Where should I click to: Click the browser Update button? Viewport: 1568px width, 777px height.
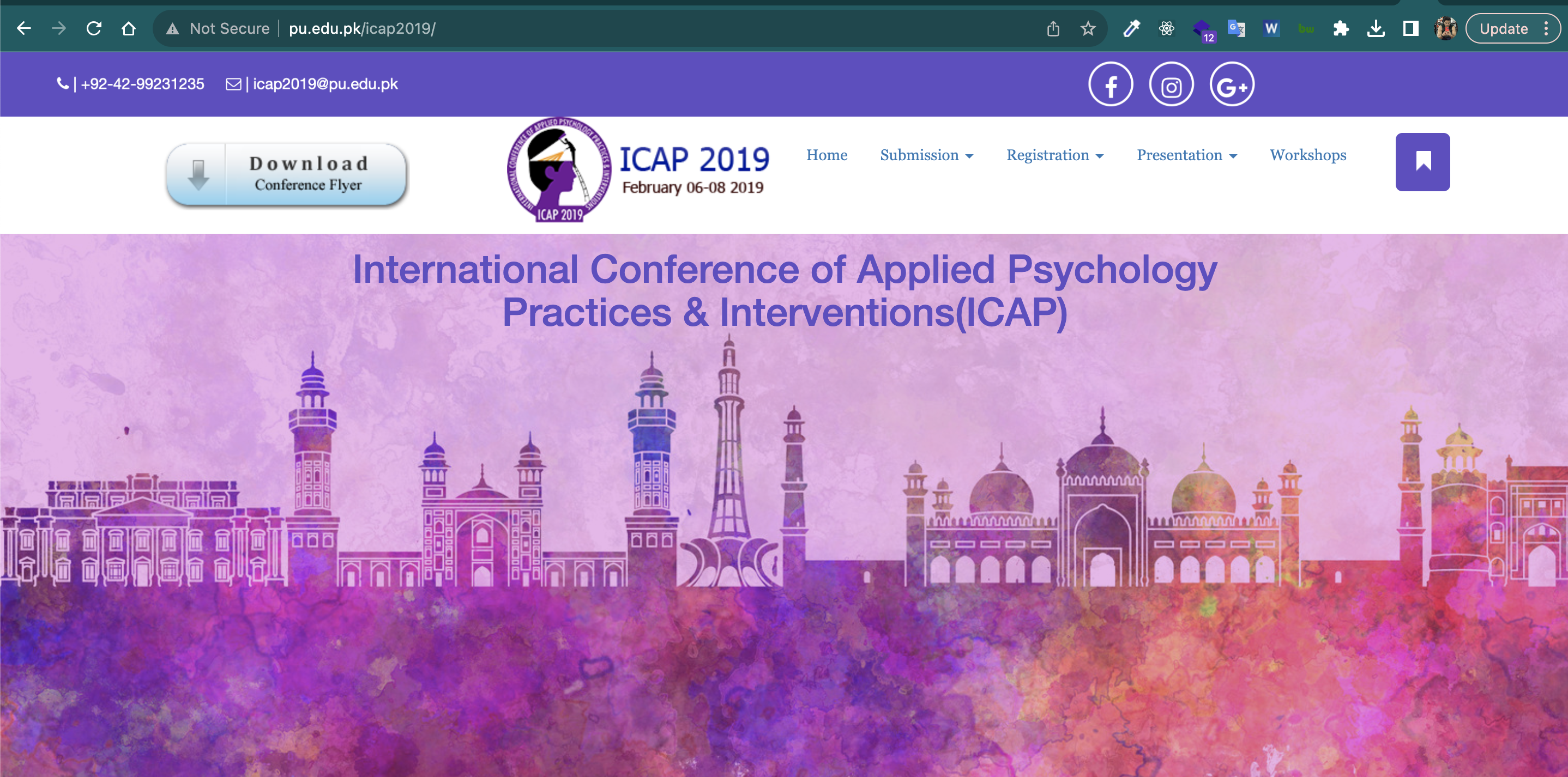(x=1503, y=28)
